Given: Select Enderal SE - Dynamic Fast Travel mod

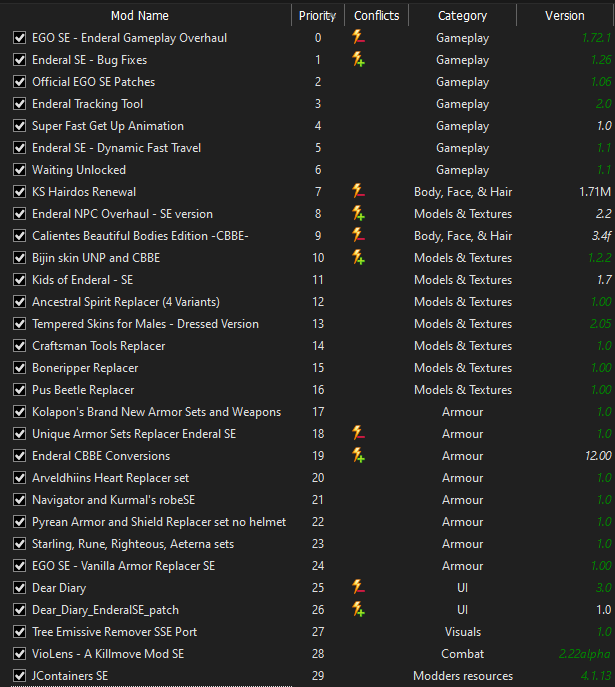Looking at the screenshot, I should click(x=117, y=148).
